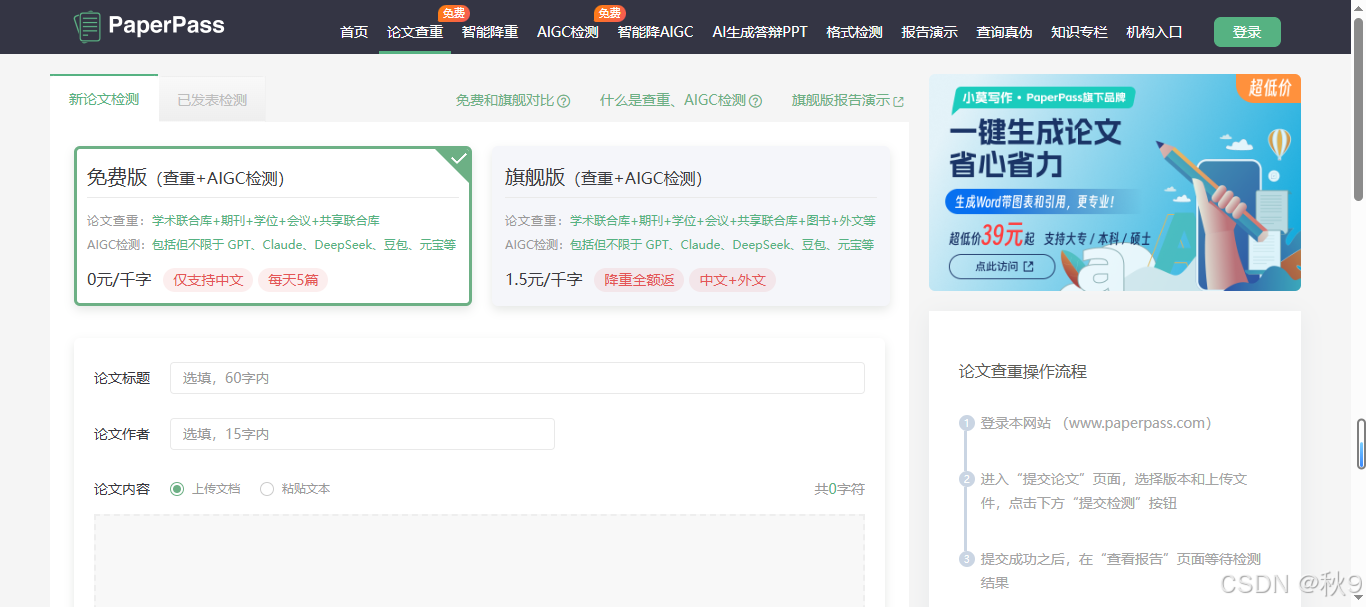Click step 3 circle in 操作流程
1366x607 pixels.
click(x=967, y=559)
